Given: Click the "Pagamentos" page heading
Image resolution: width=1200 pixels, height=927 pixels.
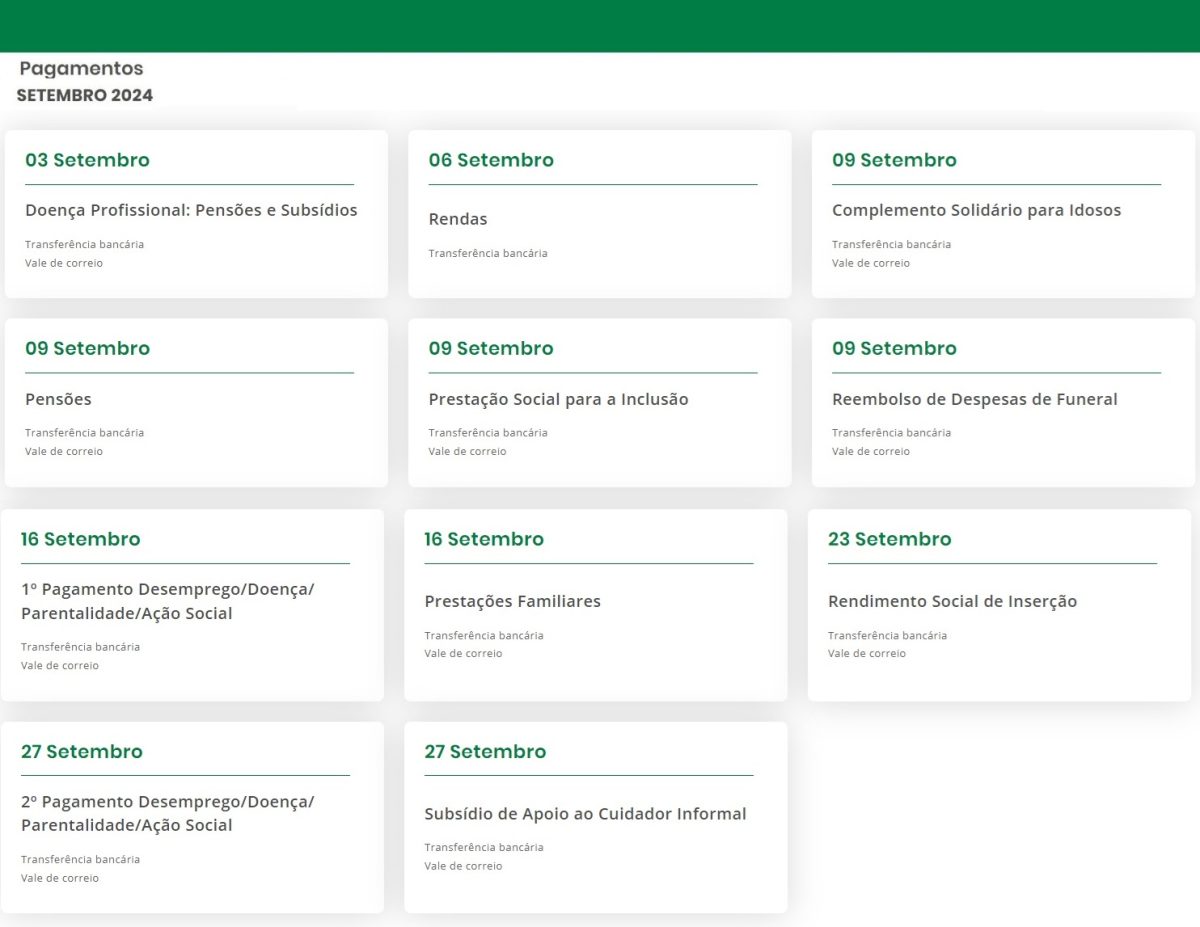Looking at the screenshot, I should 81,69.
